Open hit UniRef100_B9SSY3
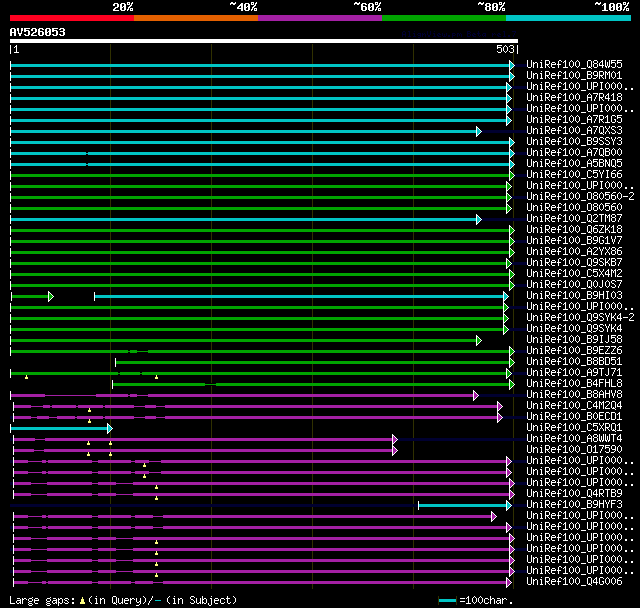The height and width of the screenshot is (608, 640). (574, 142)
